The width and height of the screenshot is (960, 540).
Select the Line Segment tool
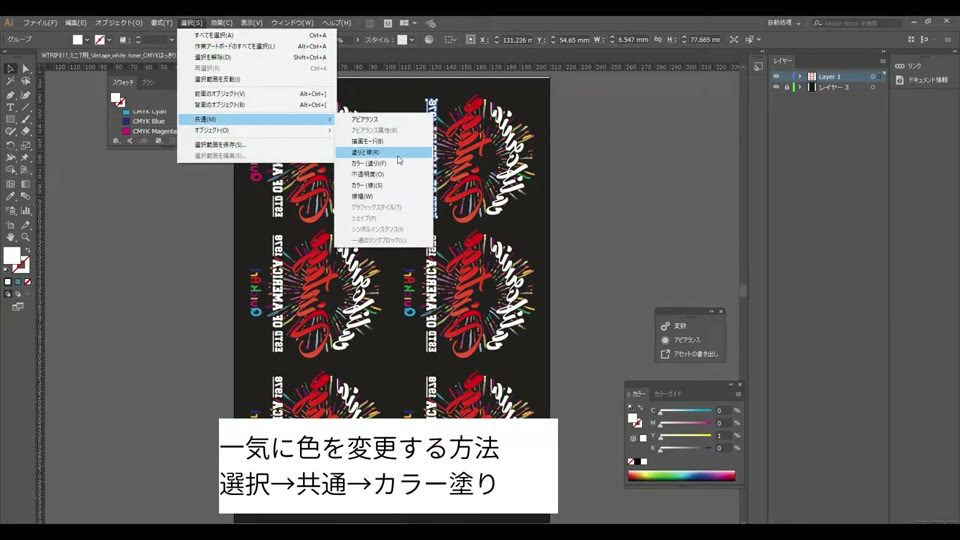[x=26, y=107]
